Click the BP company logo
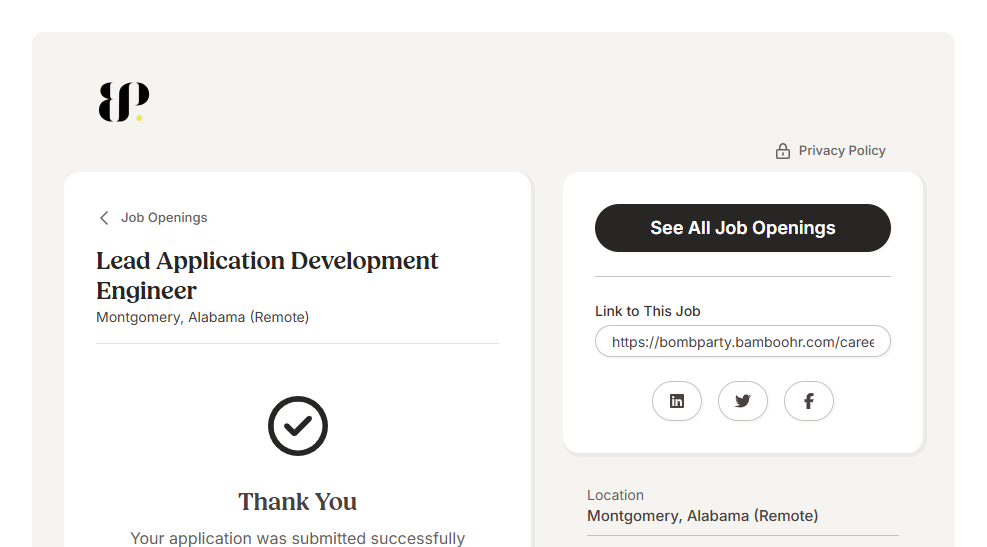This screenshot has width=987, height=547. tap(124, 102)
